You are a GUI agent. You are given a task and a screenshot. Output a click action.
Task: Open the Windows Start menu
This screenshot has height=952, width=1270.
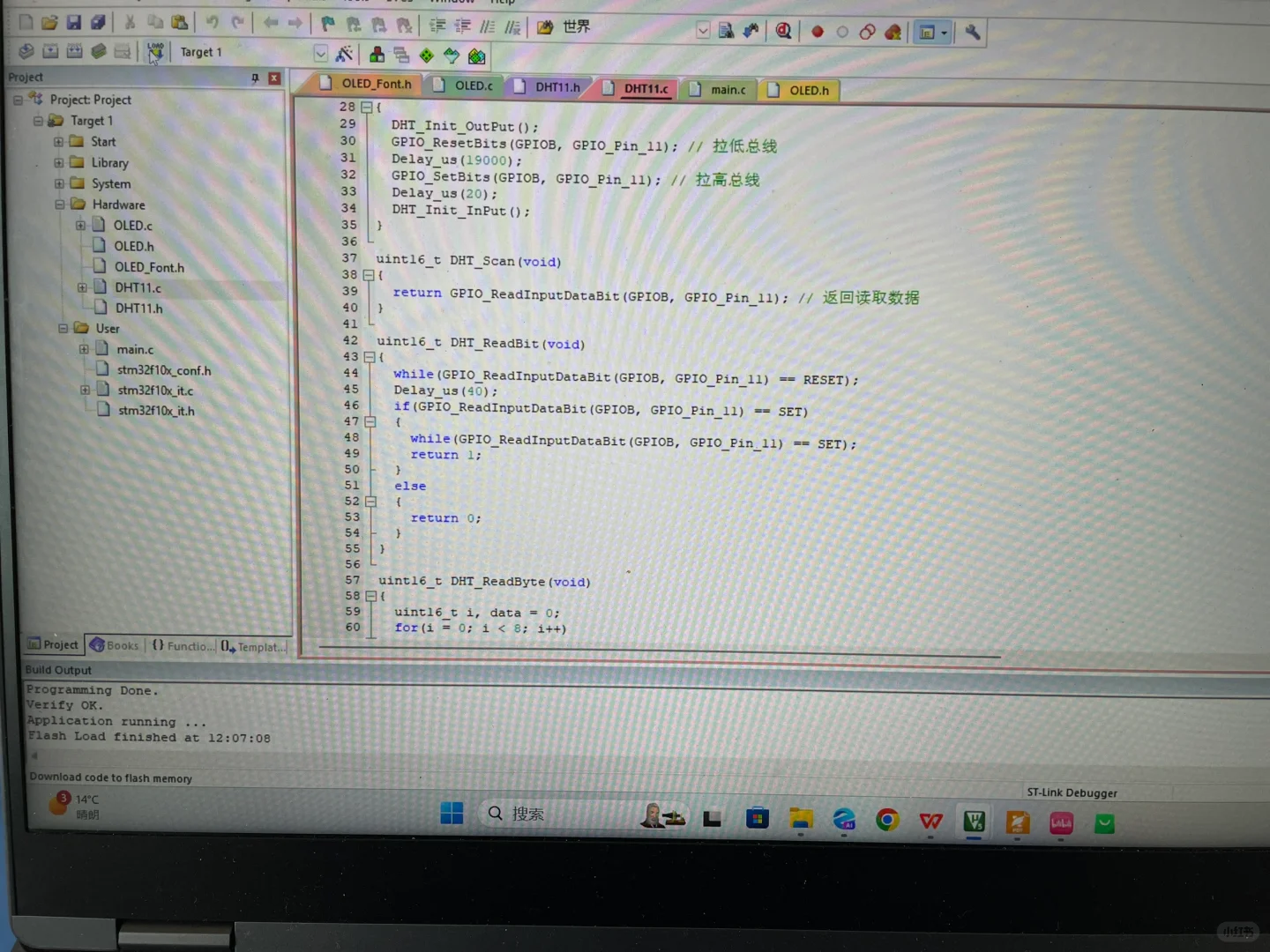(452, 813)
